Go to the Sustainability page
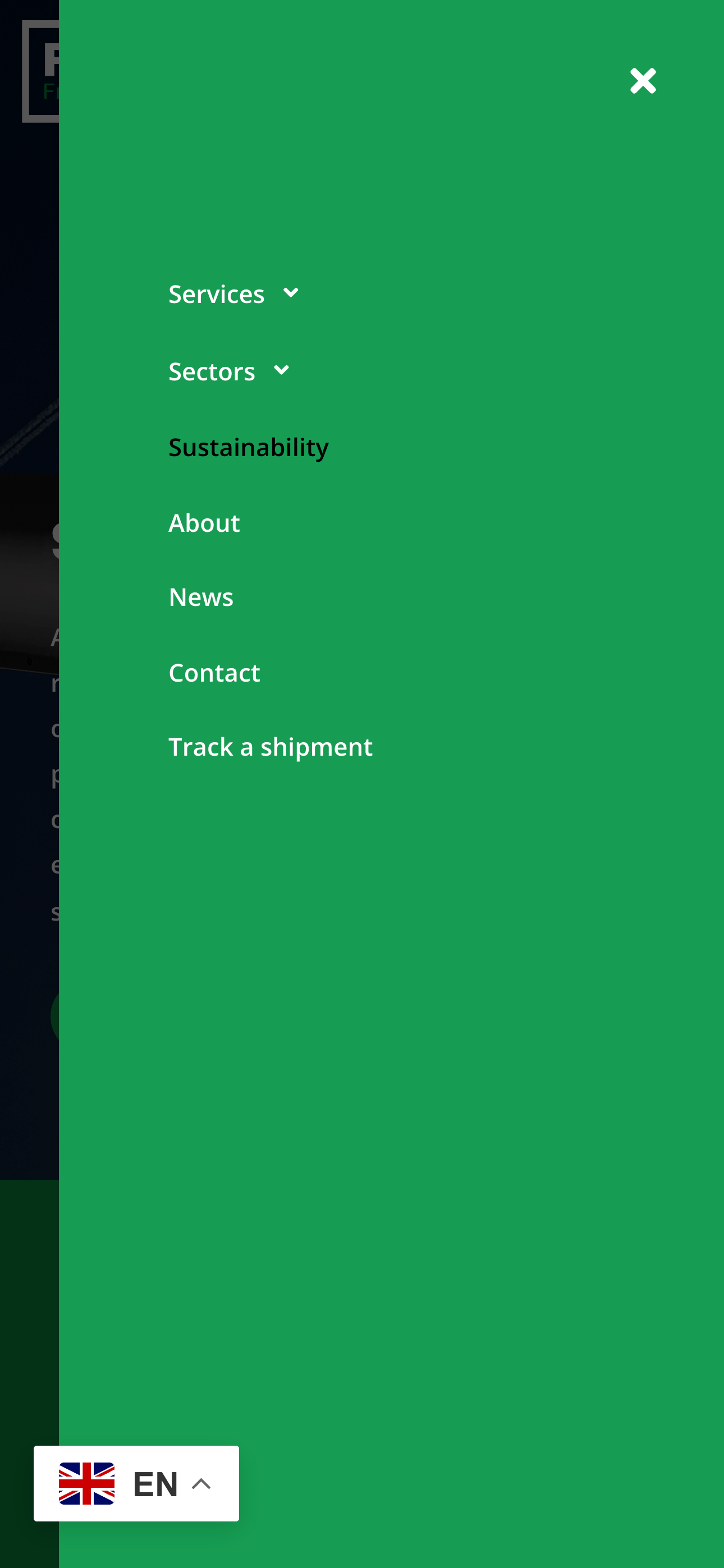 point(249,447)
